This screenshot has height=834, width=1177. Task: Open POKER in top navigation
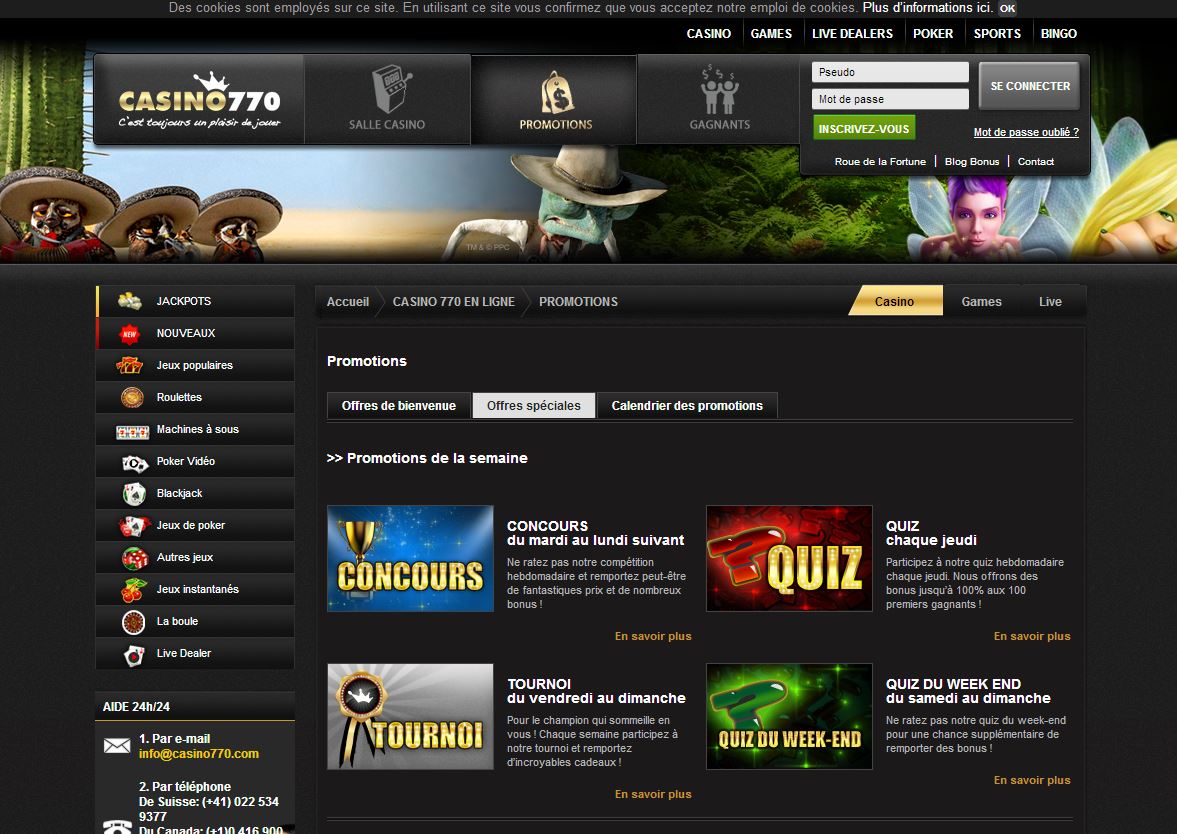coord(933,34)
